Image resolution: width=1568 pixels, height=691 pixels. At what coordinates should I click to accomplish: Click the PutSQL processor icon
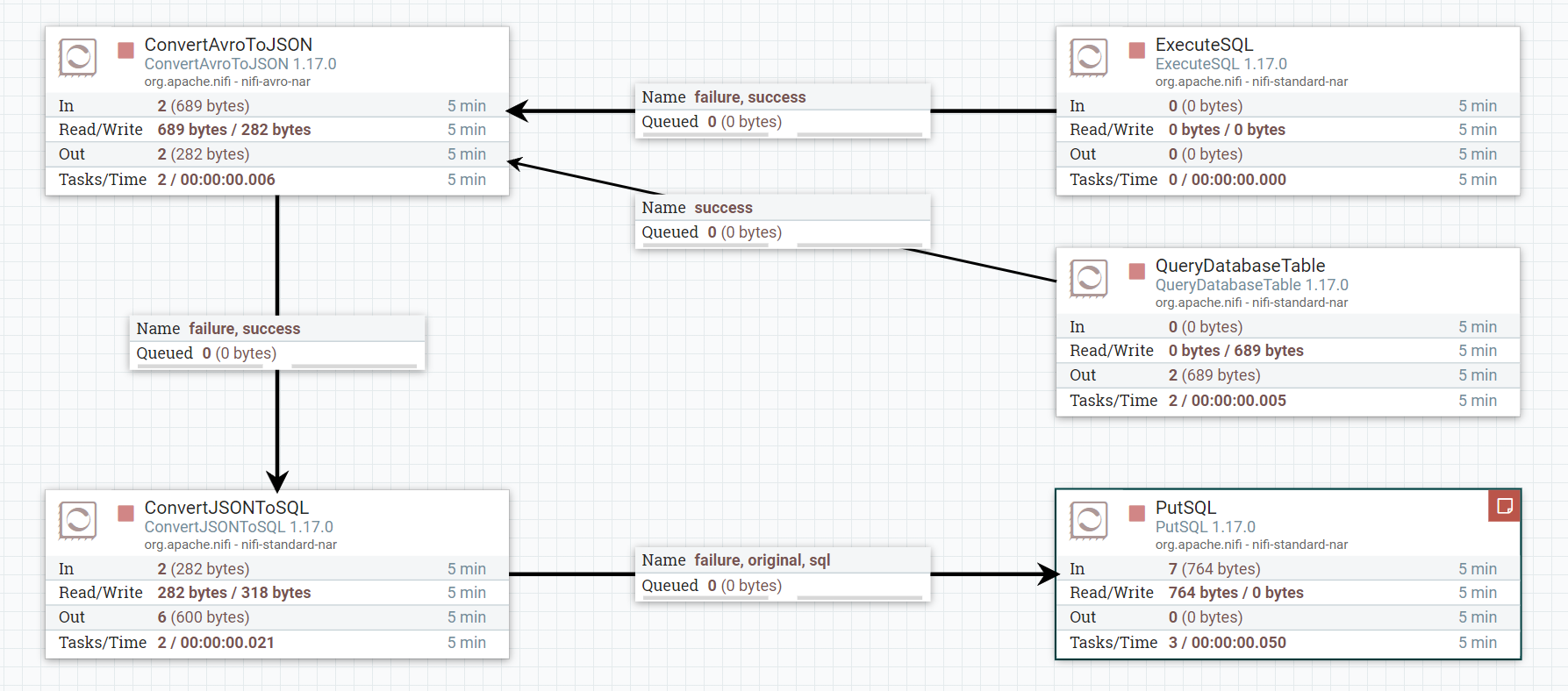[1088, 521]
